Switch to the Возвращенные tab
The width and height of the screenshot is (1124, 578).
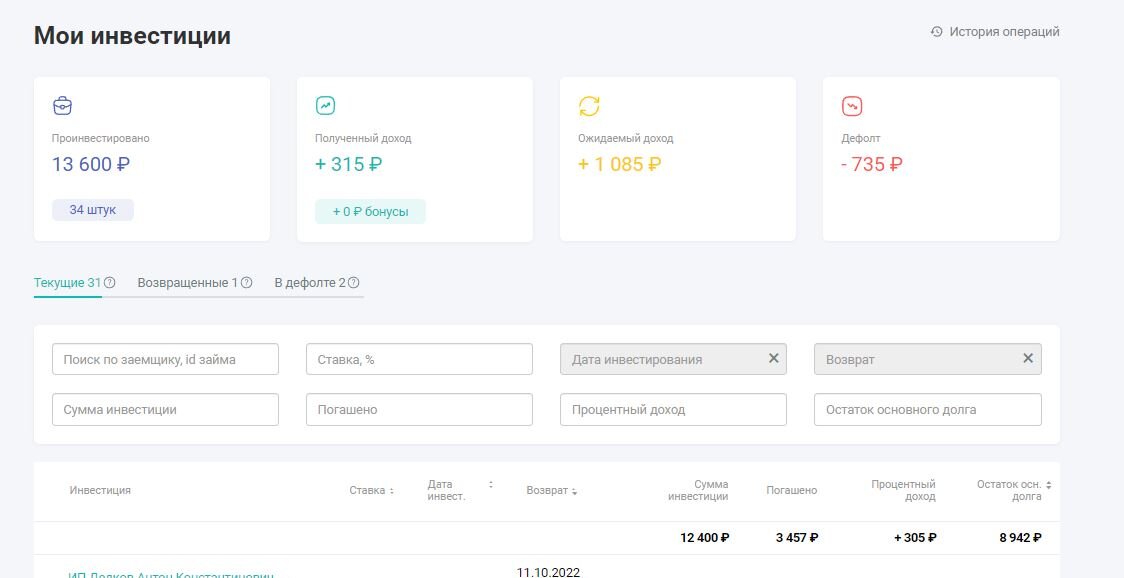click(187, 283)
